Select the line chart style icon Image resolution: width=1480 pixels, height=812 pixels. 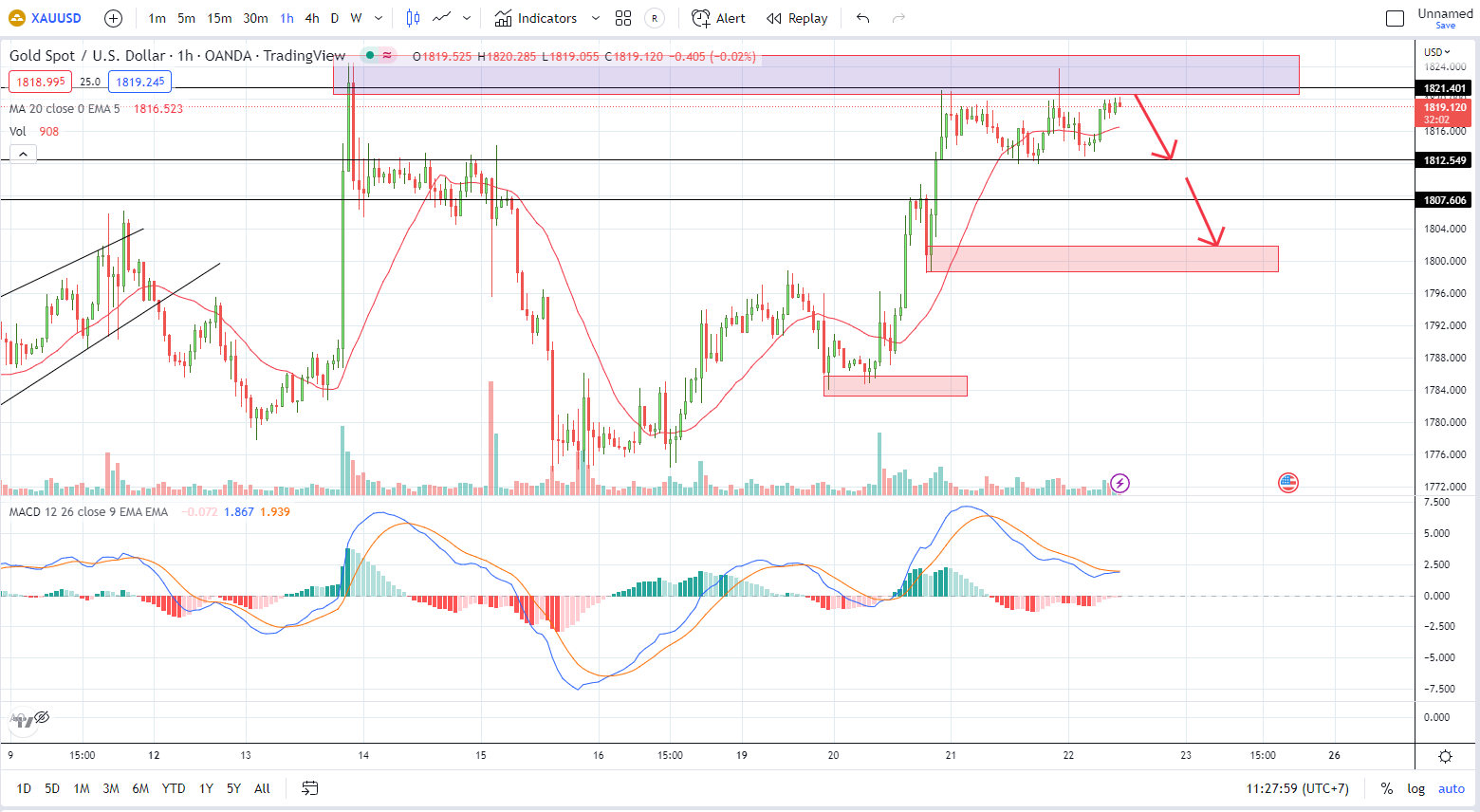click(441, 18)
